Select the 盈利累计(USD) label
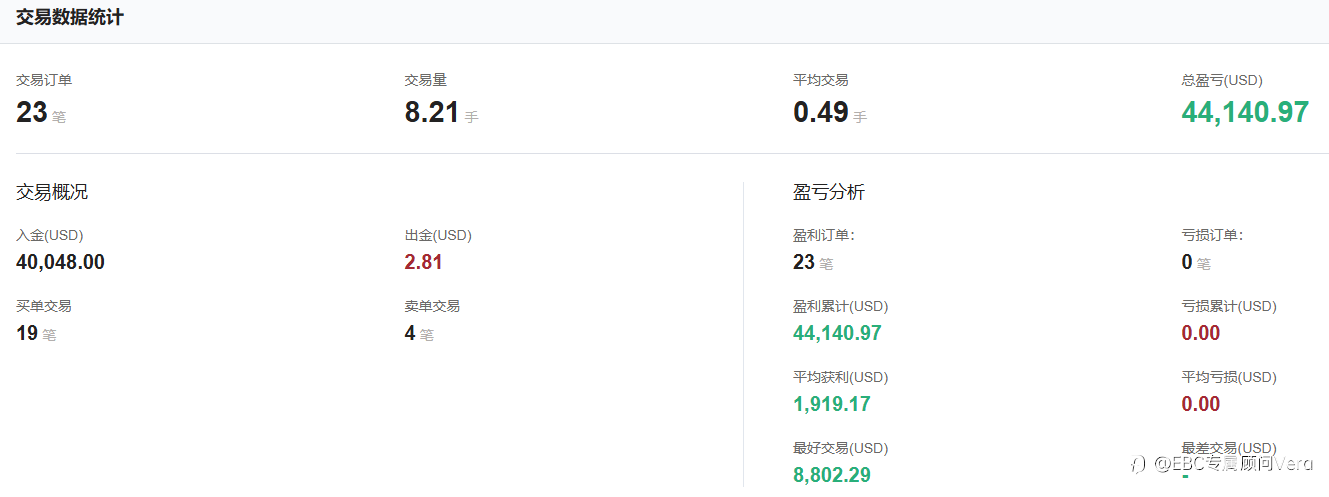 [840, 306]
